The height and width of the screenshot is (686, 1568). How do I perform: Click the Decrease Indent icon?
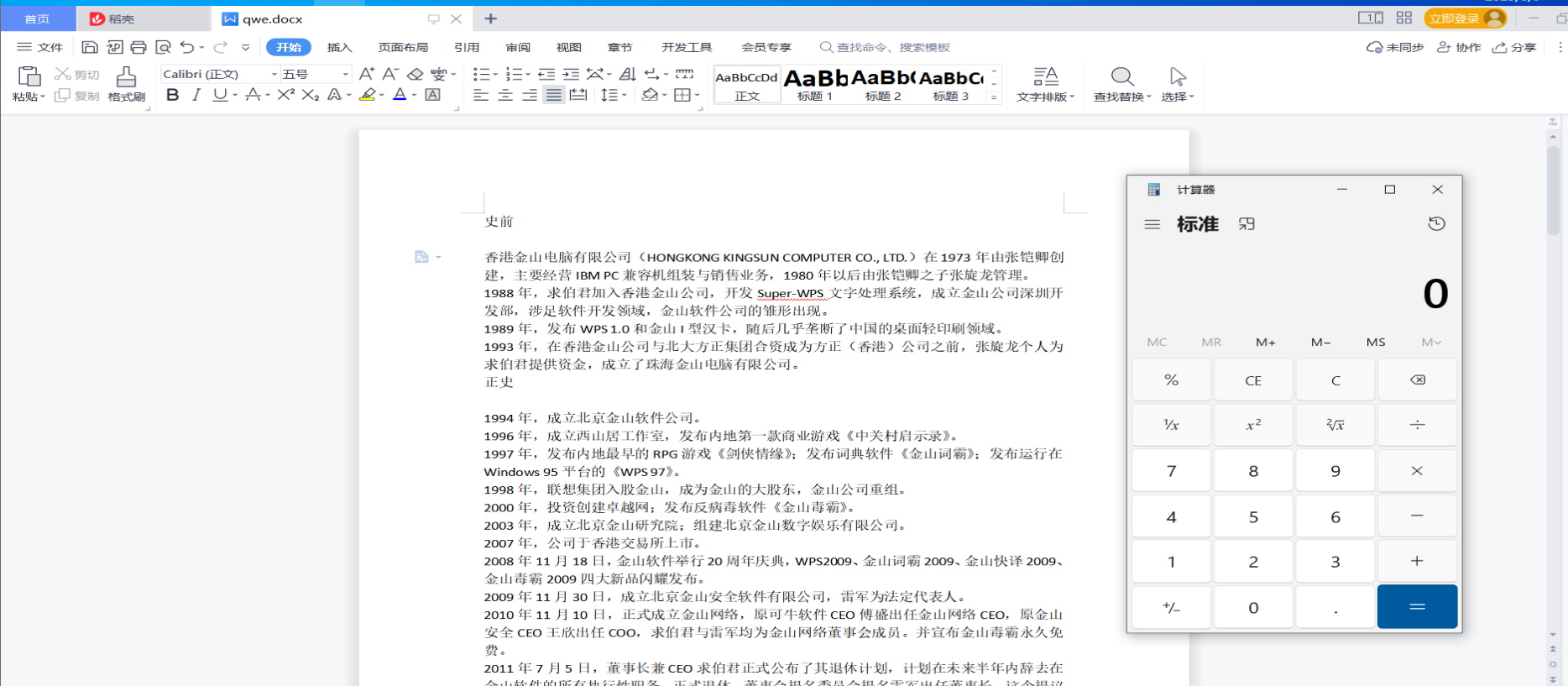coord(546,74)
